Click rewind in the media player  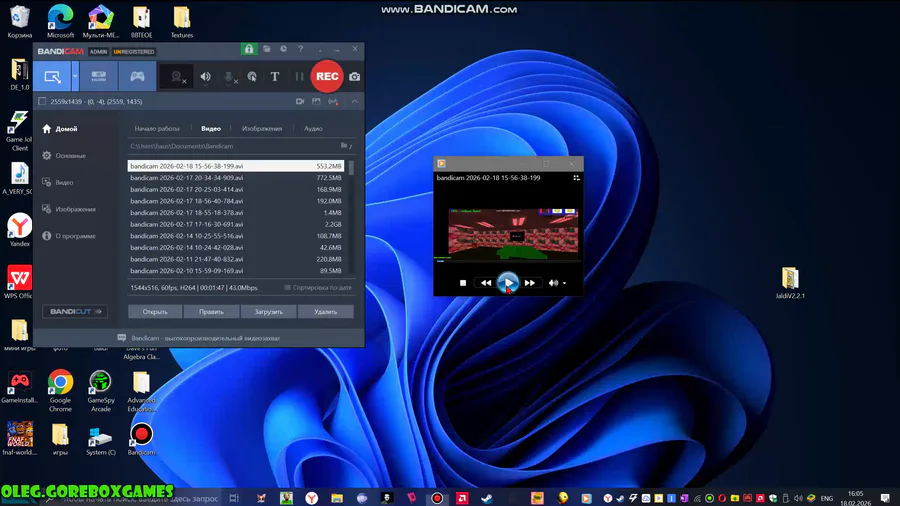click(486, 283)
